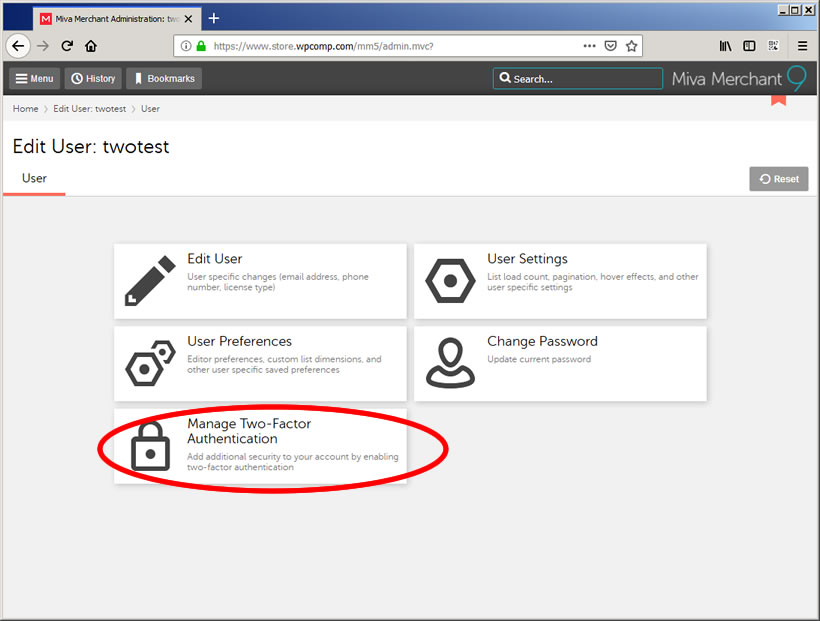Click the Two-Factor Authentication padlock icon

[x=150, y=446]
